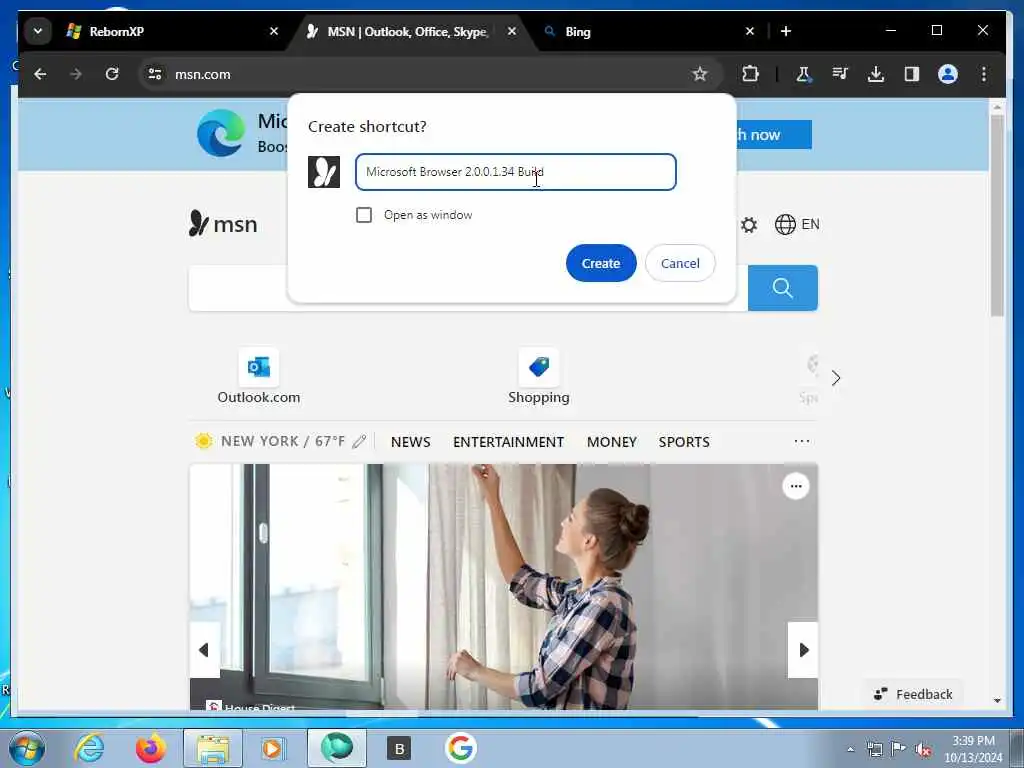
Task: Click the MSN butterfly logo
Action: pos(223,224)
